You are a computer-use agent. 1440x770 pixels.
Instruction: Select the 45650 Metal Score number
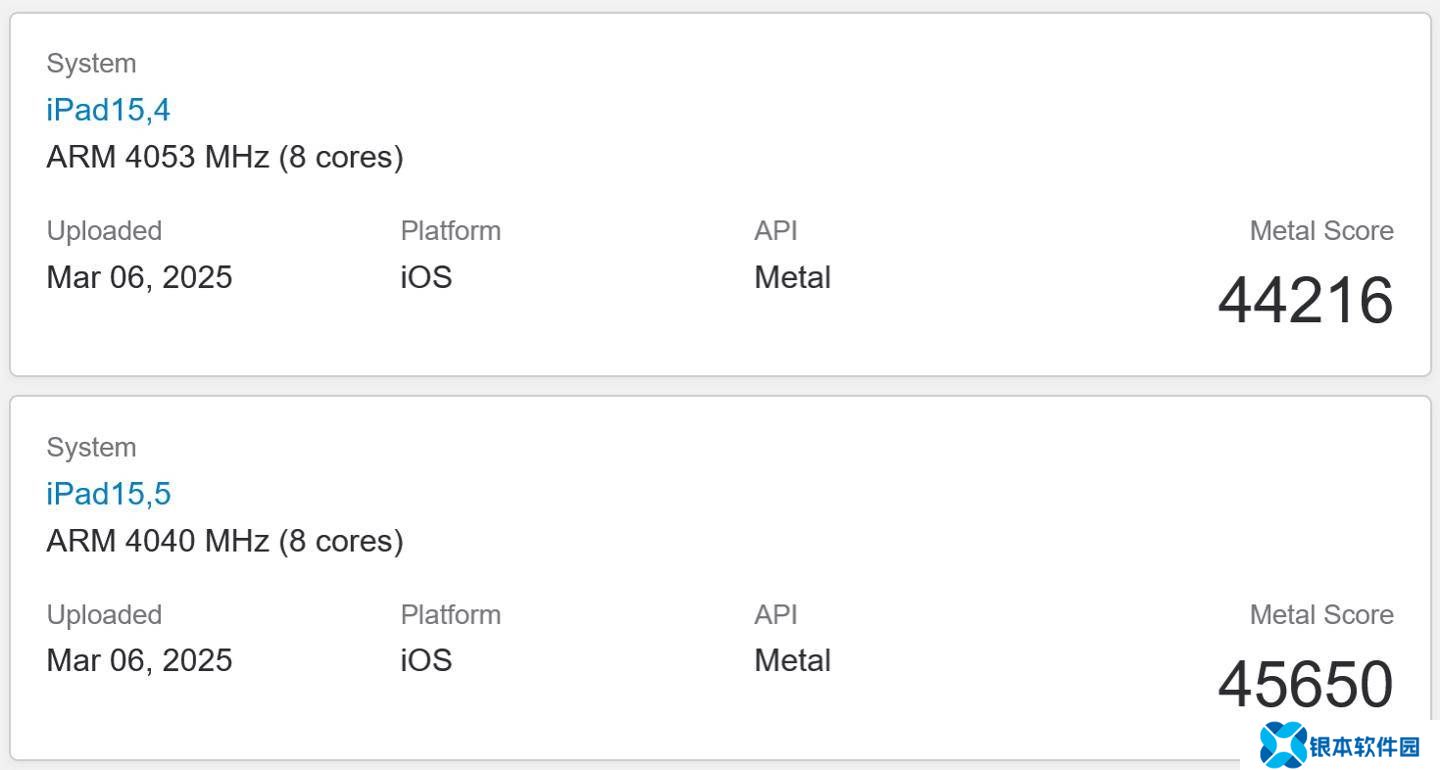pyautogui.click(x=1305, y=685)
